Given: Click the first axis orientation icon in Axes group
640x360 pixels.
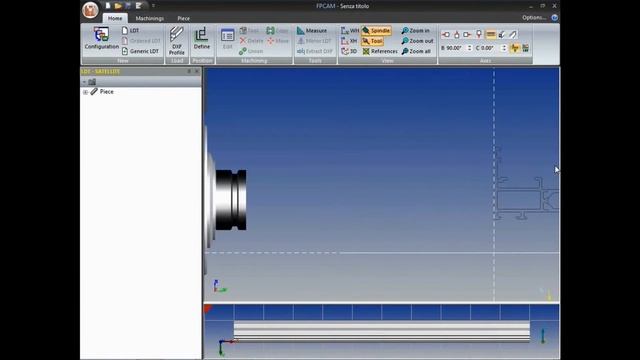Looking at the screenshot, I should pos(446,35).
